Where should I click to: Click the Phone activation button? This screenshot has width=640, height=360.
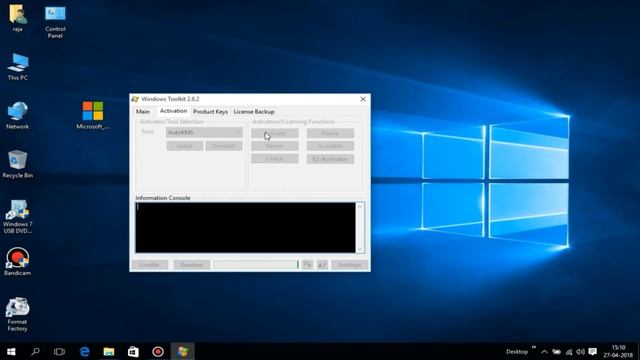pos(330,133)
